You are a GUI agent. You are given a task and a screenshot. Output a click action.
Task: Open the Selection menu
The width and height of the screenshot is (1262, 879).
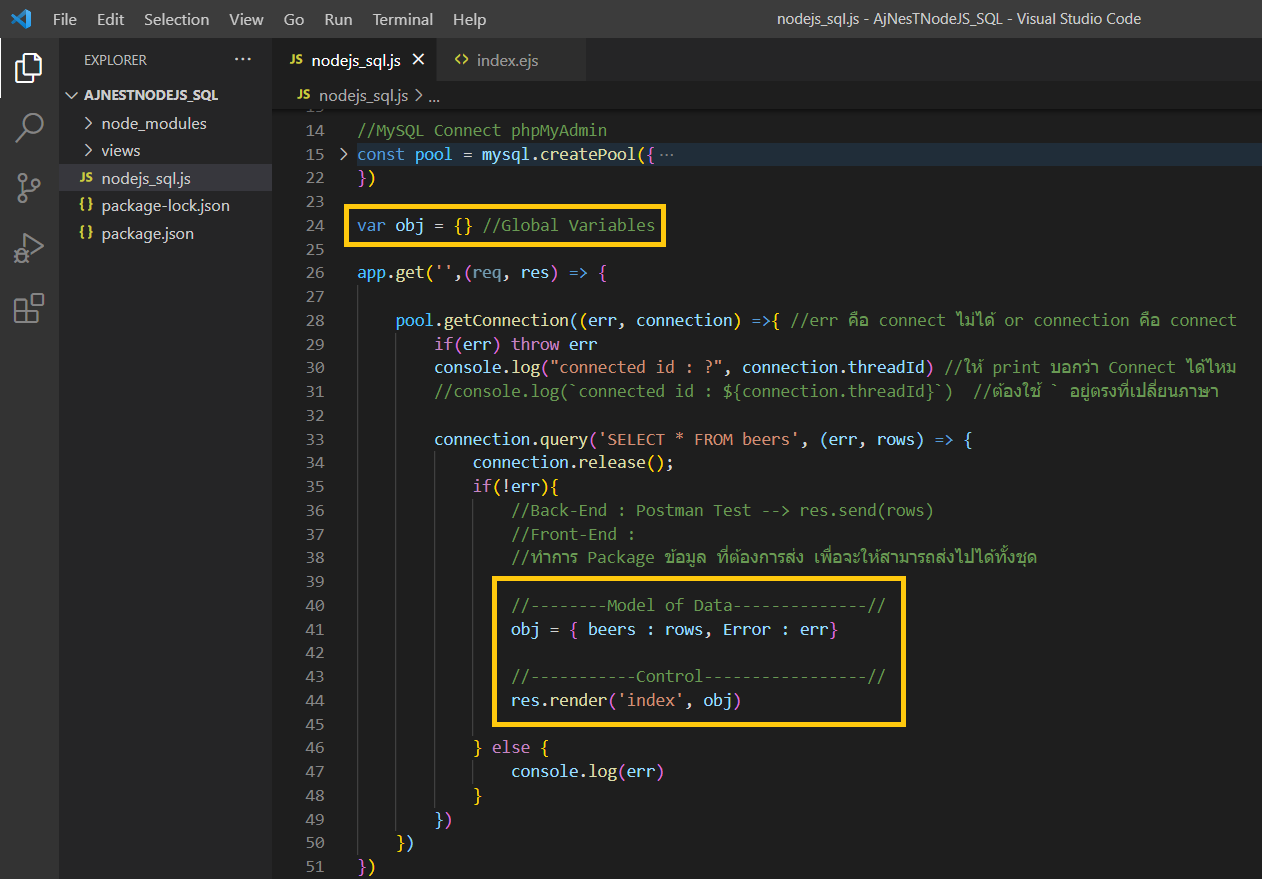pyautogui.click(x=176, y=19)
